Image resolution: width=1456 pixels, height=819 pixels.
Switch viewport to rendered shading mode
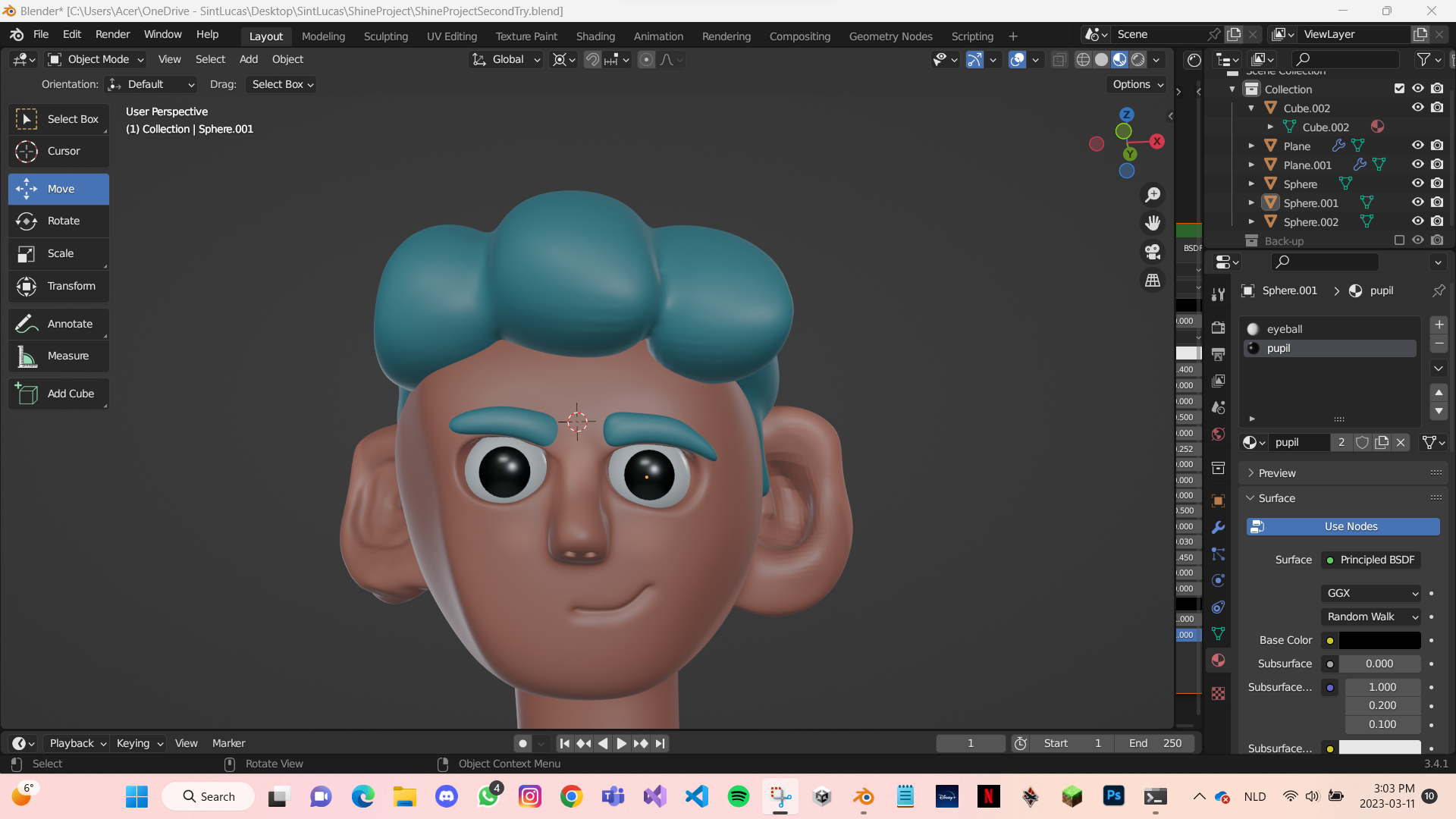tap(1138, 59)
